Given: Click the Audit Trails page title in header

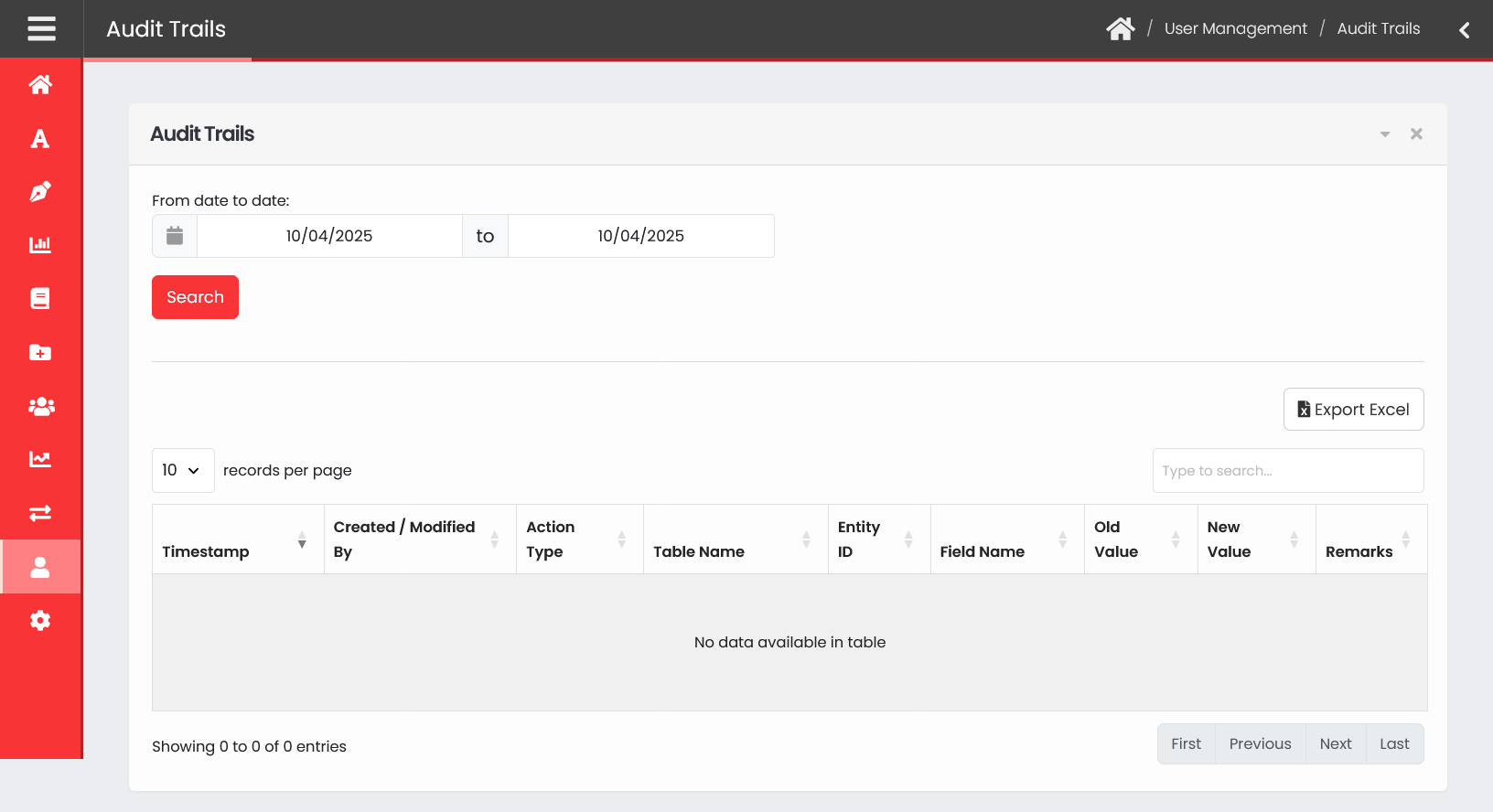Looking at the screenshot, I should 166,29.
